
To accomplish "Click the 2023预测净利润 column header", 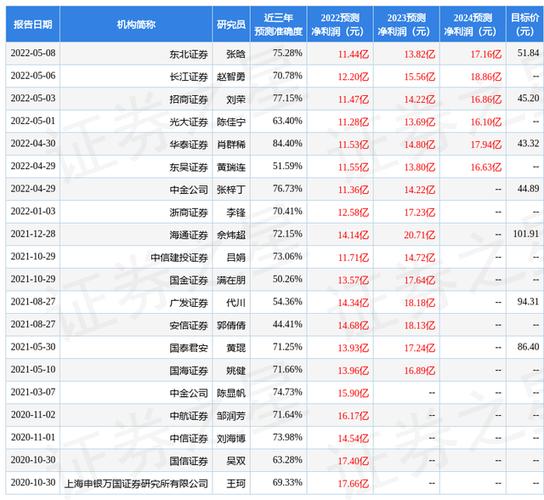I will (406, 24).
